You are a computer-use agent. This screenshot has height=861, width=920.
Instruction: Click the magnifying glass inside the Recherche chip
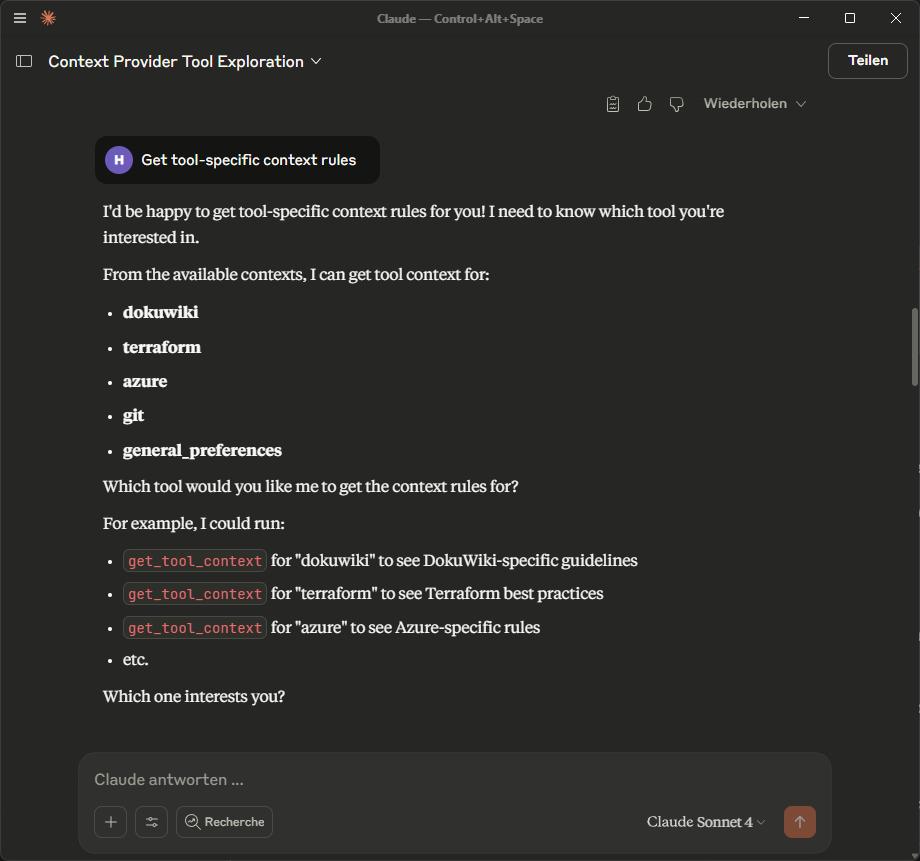pyautogui.click(x=192, y=821)
